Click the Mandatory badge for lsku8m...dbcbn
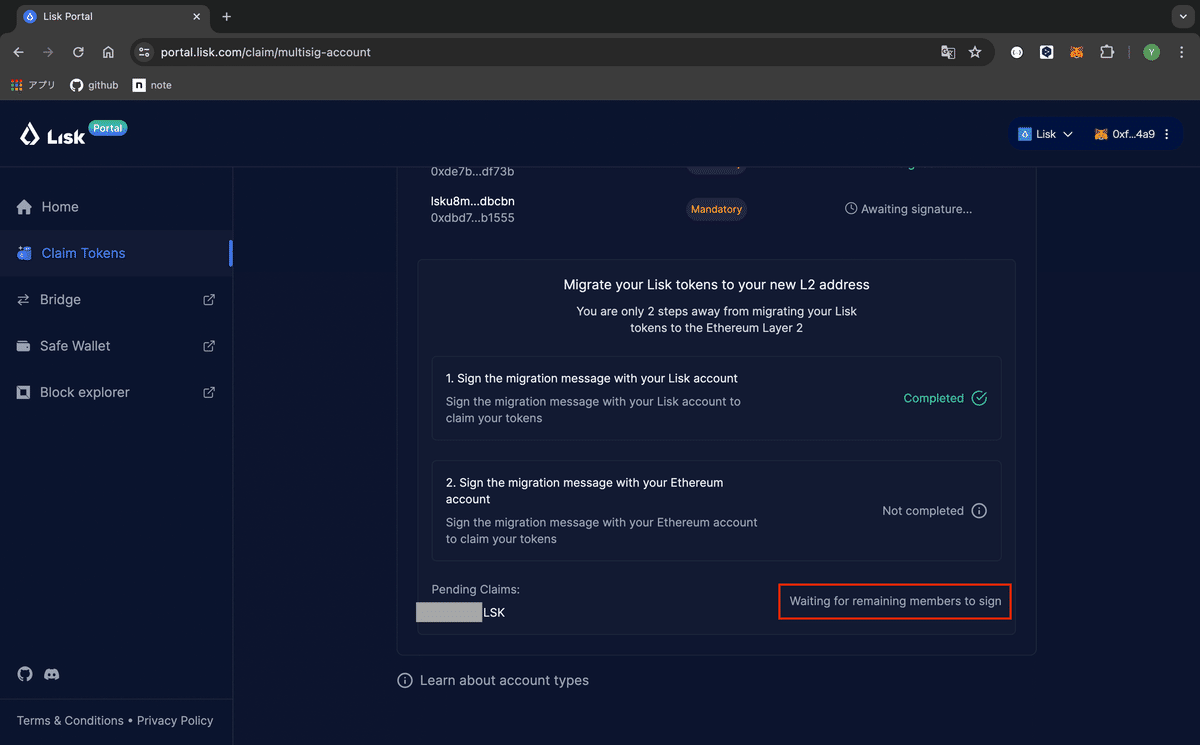Screen dimensions: 1200x745 [716, 210]
